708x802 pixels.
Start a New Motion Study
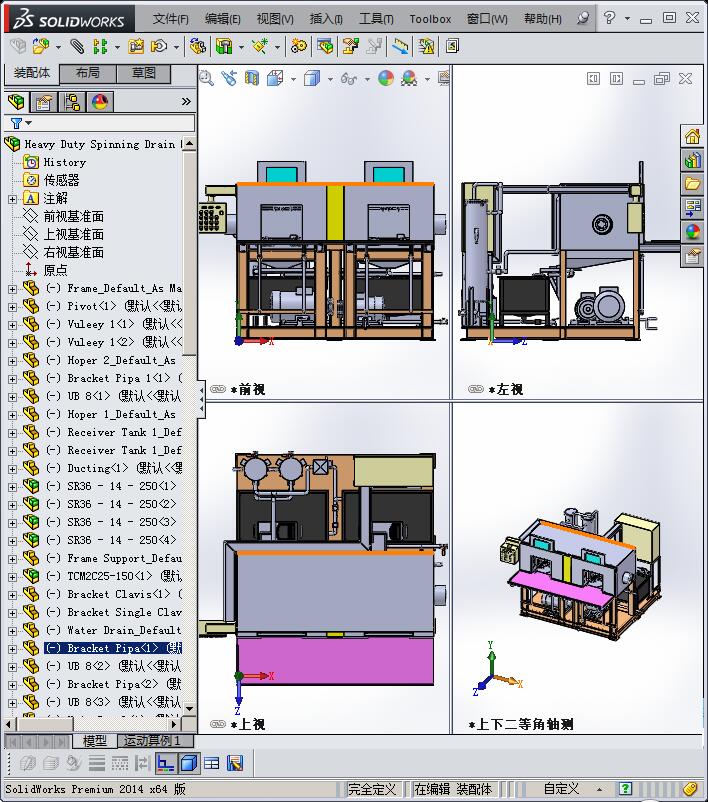click(299, 47)
